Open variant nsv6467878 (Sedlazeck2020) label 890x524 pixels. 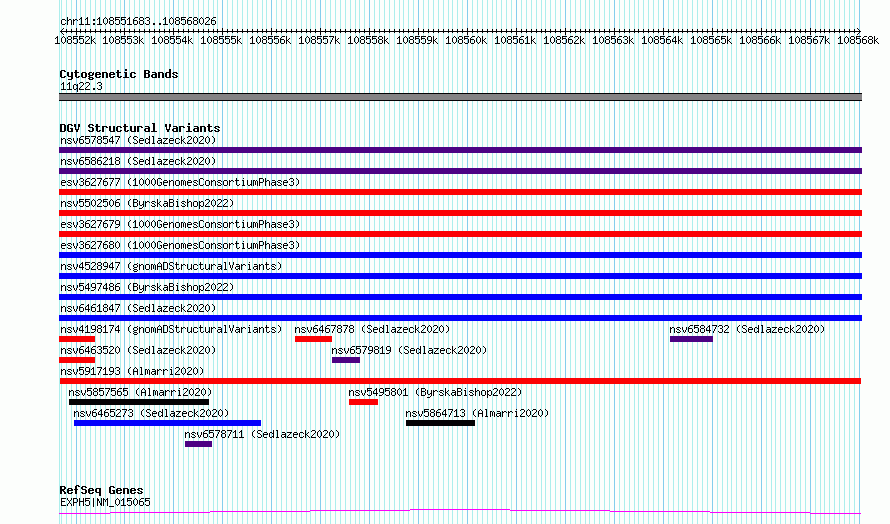point(372,329)
